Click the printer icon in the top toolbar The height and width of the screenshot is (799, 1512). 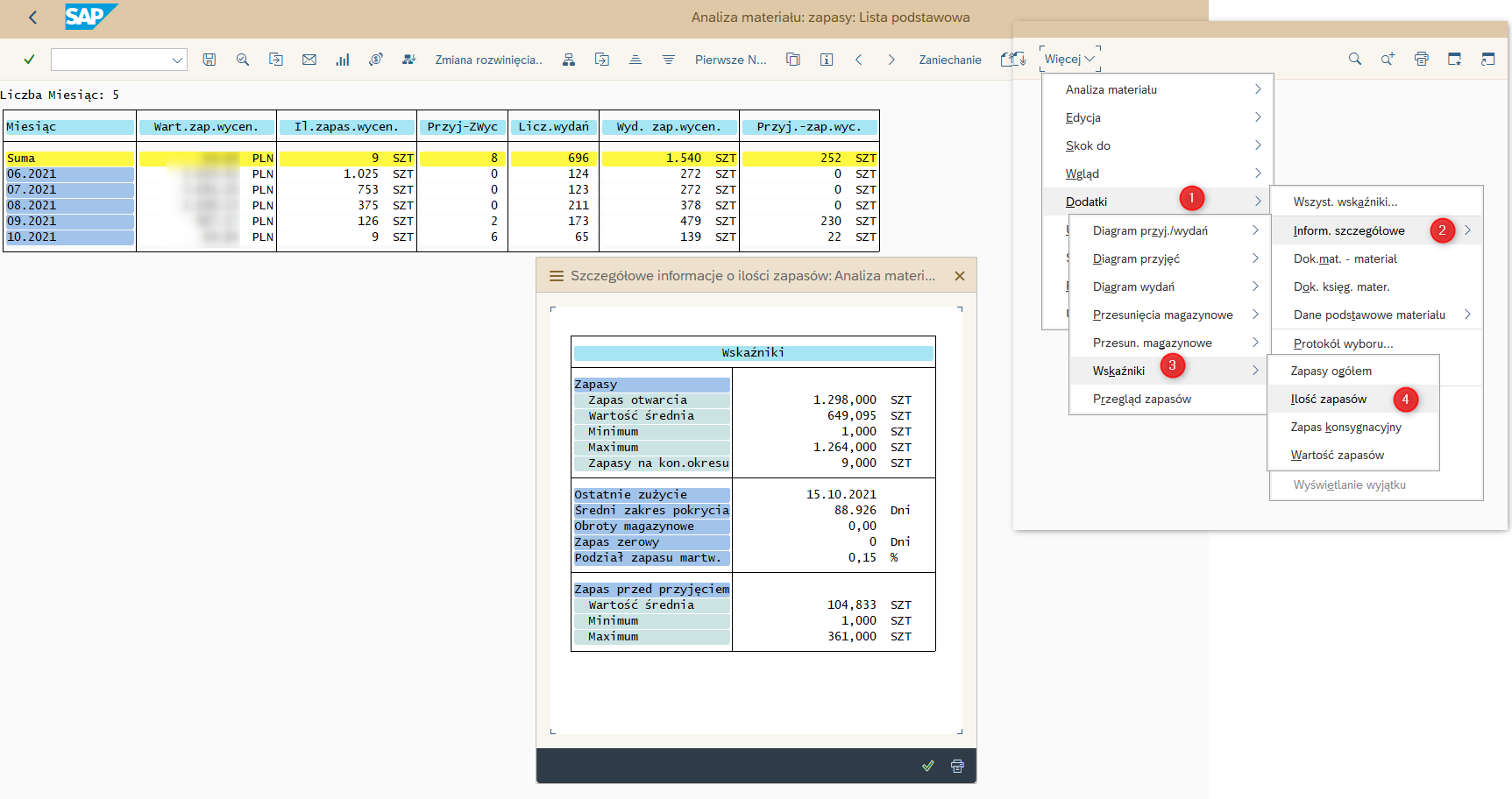point(1422,59)
